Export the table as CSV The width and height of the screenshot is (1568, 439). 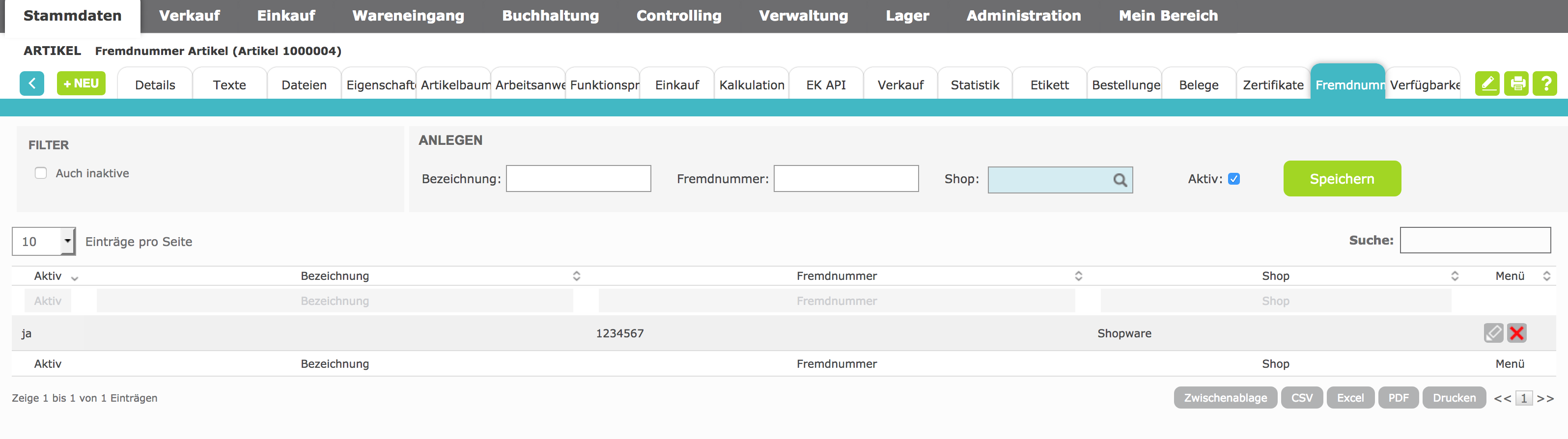tap(1301, 398)
